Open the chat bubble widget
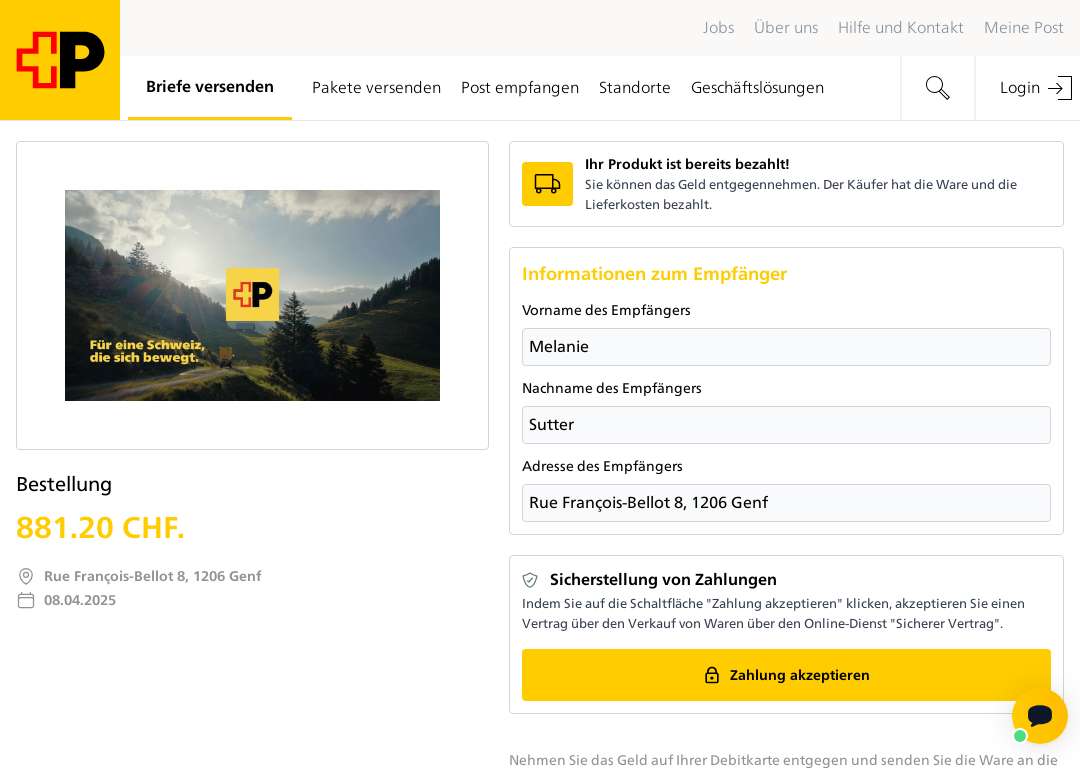1080x768 pixels. 1039,716
